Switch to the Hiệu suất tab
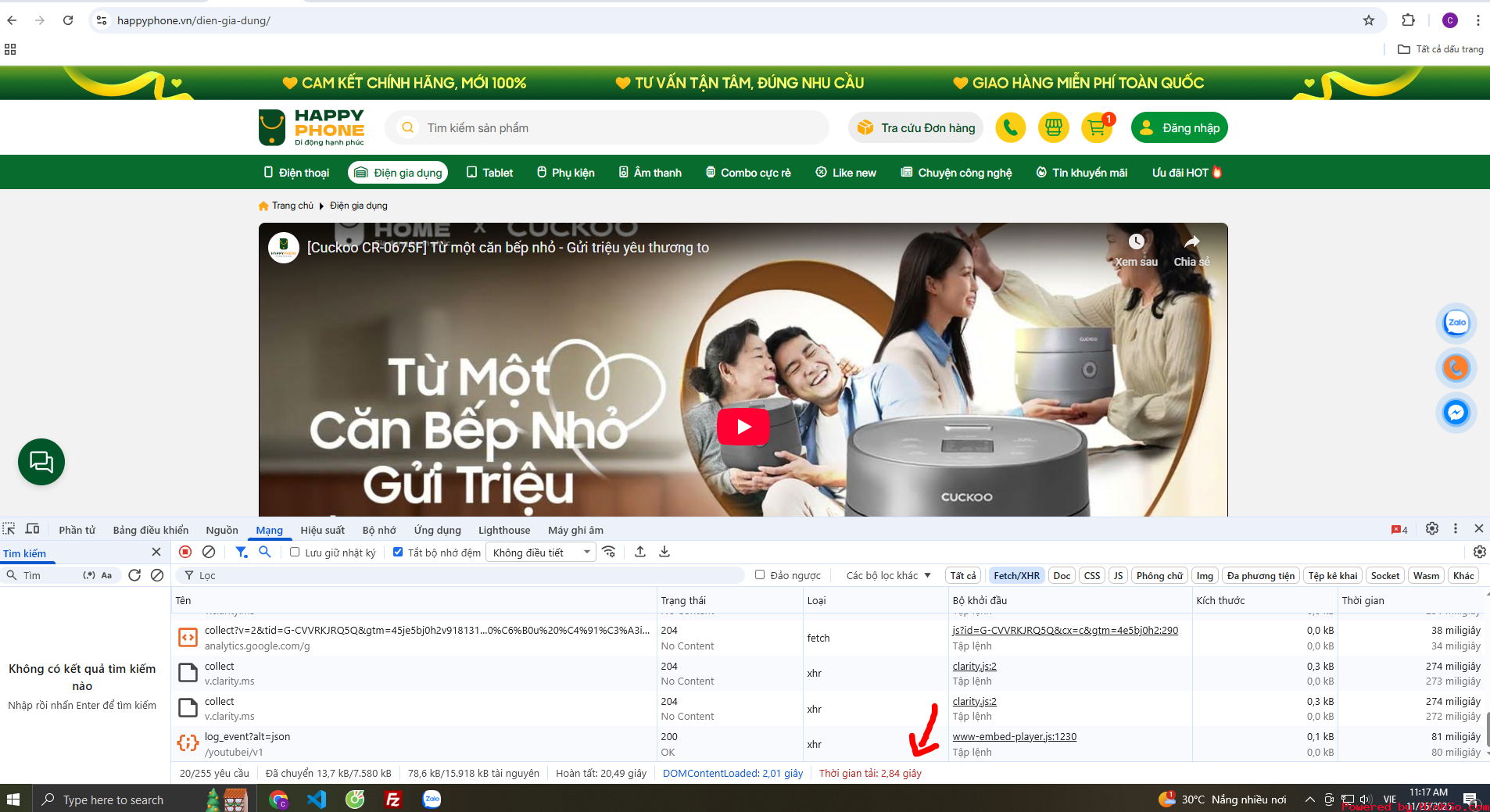This screenshot has height=812, width=1490. point(322,530)
